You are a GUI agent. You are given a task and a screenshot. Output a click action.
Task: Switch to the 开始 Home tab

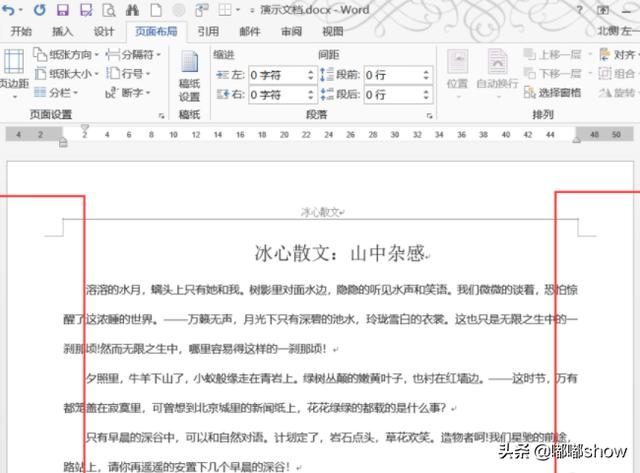pyautogui.click(x=21, y=31)
